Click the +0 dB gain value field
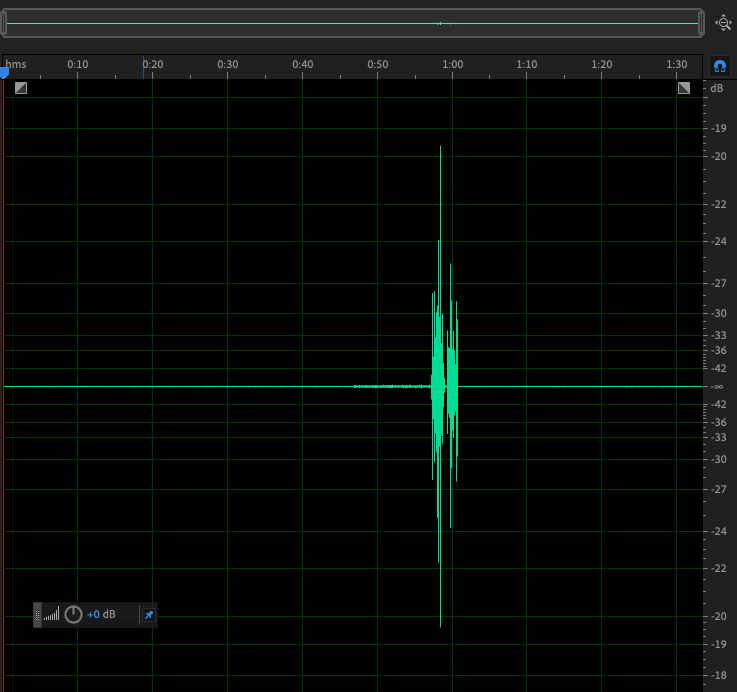The width and height of the screenshot is (737, 692). coord(101,614)
